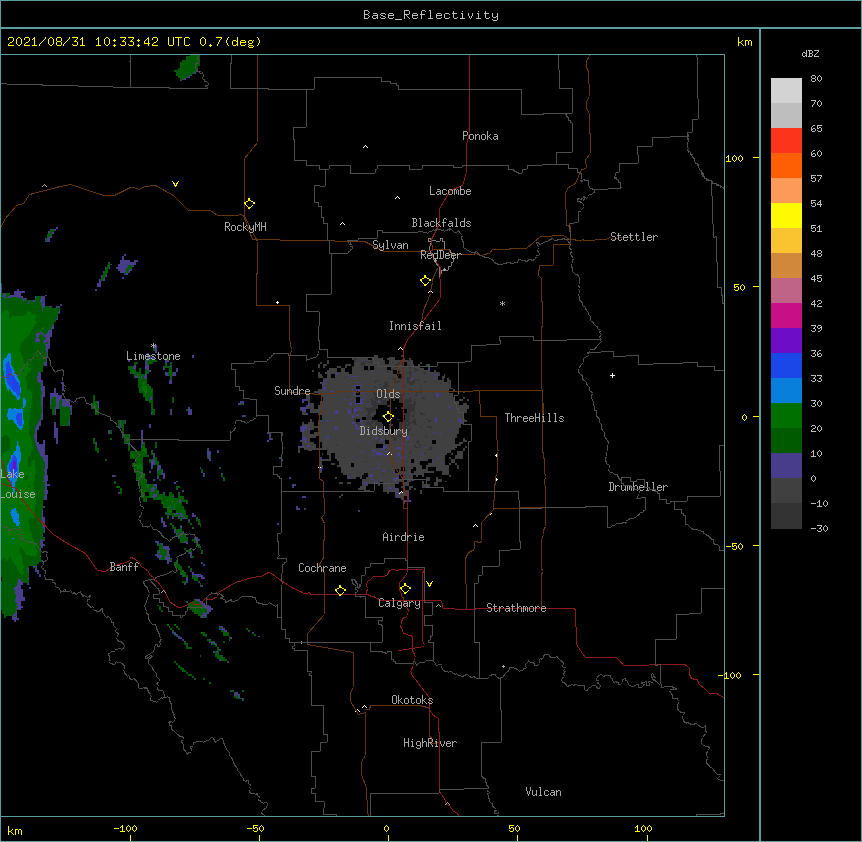
Task: Click the Lacombe city label
Action: point(450,191)
